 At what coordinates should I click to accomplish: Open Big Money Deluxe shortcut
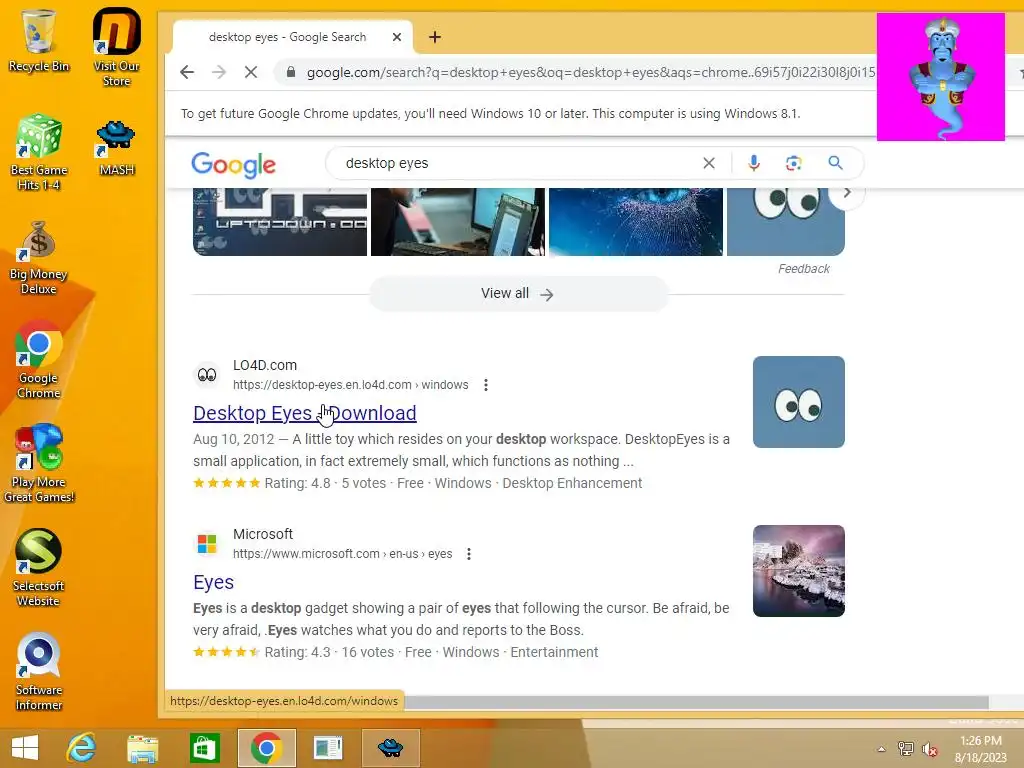pos(39,258)
